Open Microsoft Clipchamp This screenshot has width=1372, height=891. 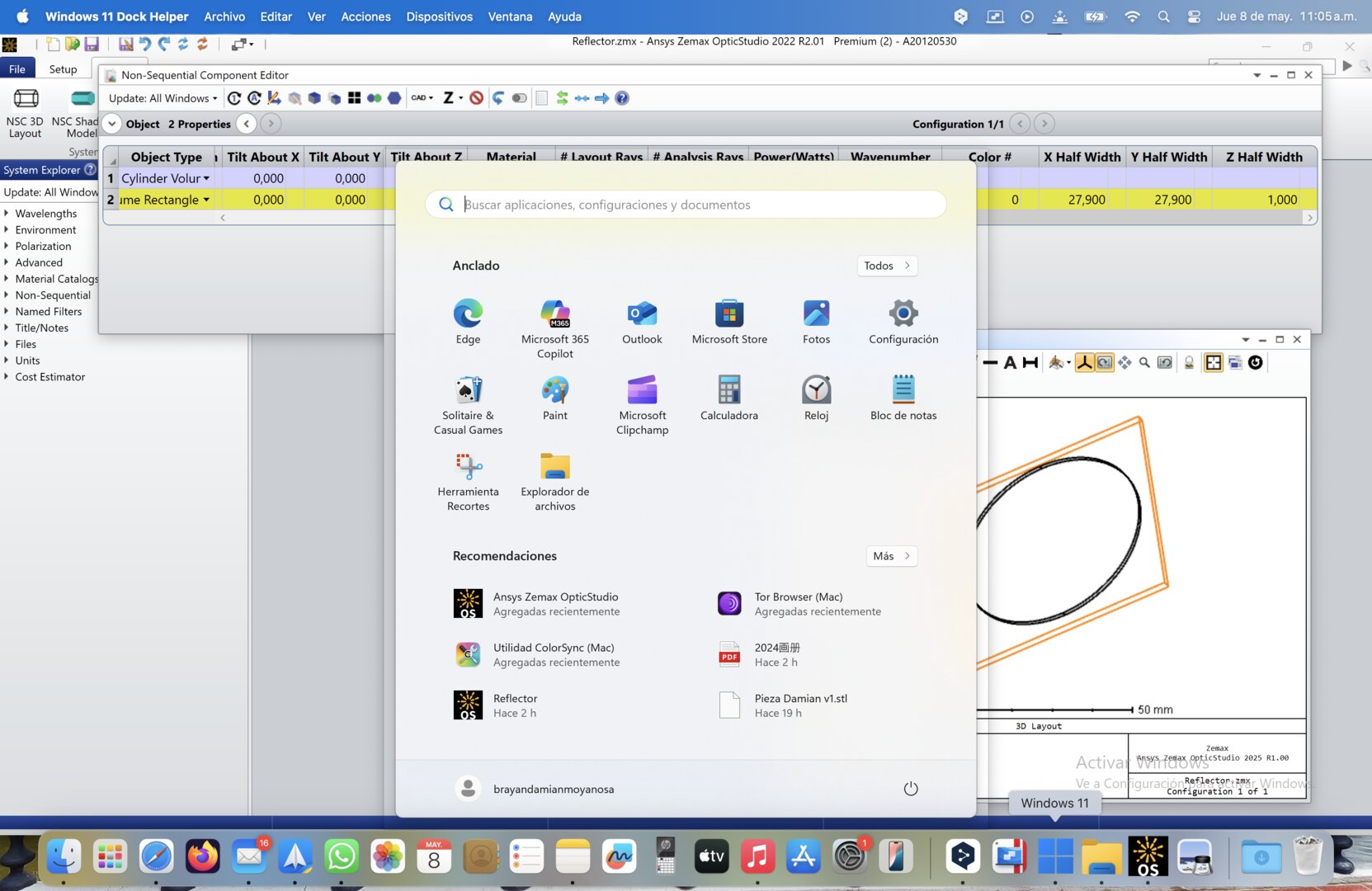coord(642,405)
